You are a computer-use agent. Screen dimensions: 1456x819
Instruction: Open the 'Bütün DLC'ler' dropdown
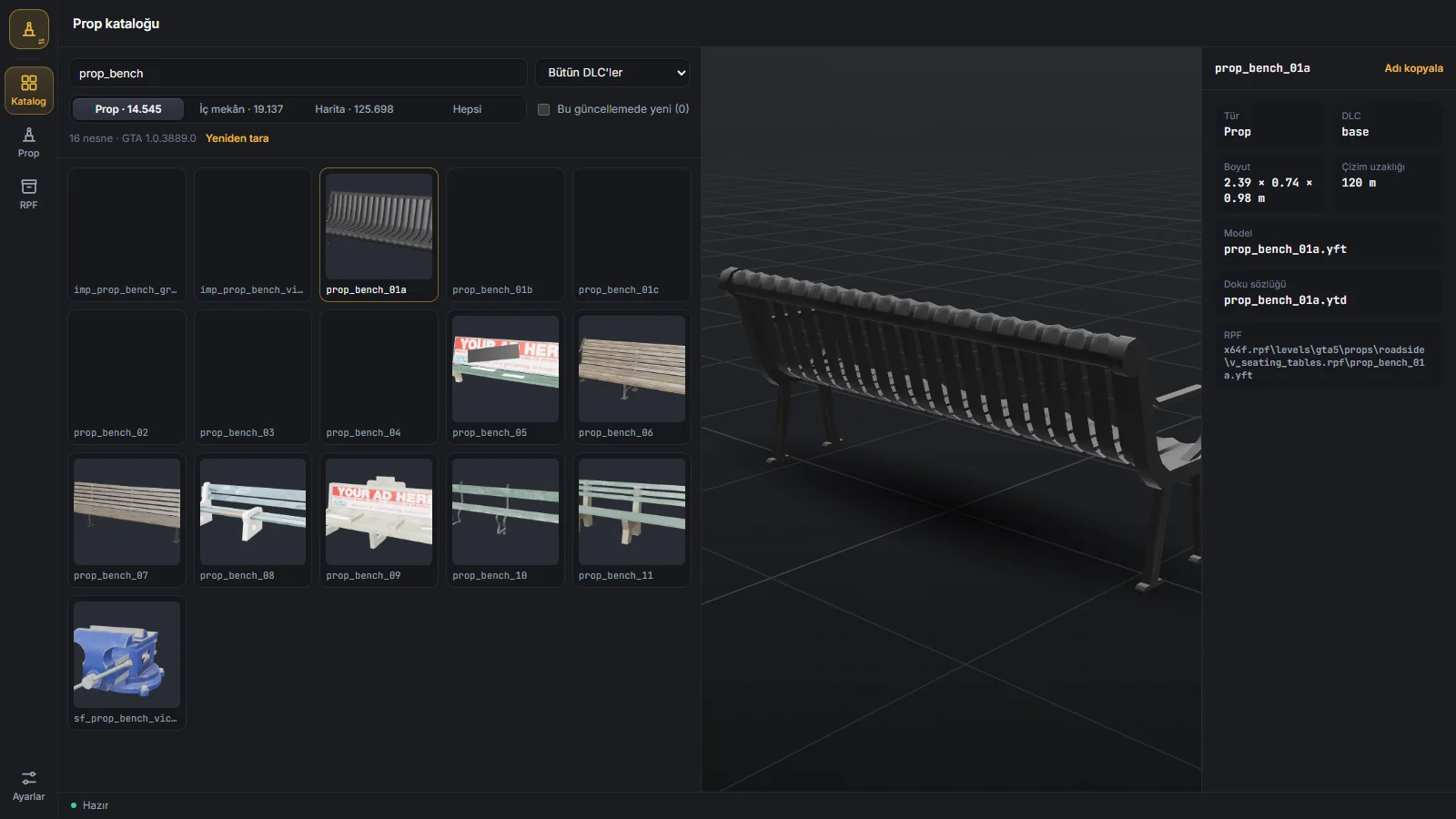pos(612,73)
